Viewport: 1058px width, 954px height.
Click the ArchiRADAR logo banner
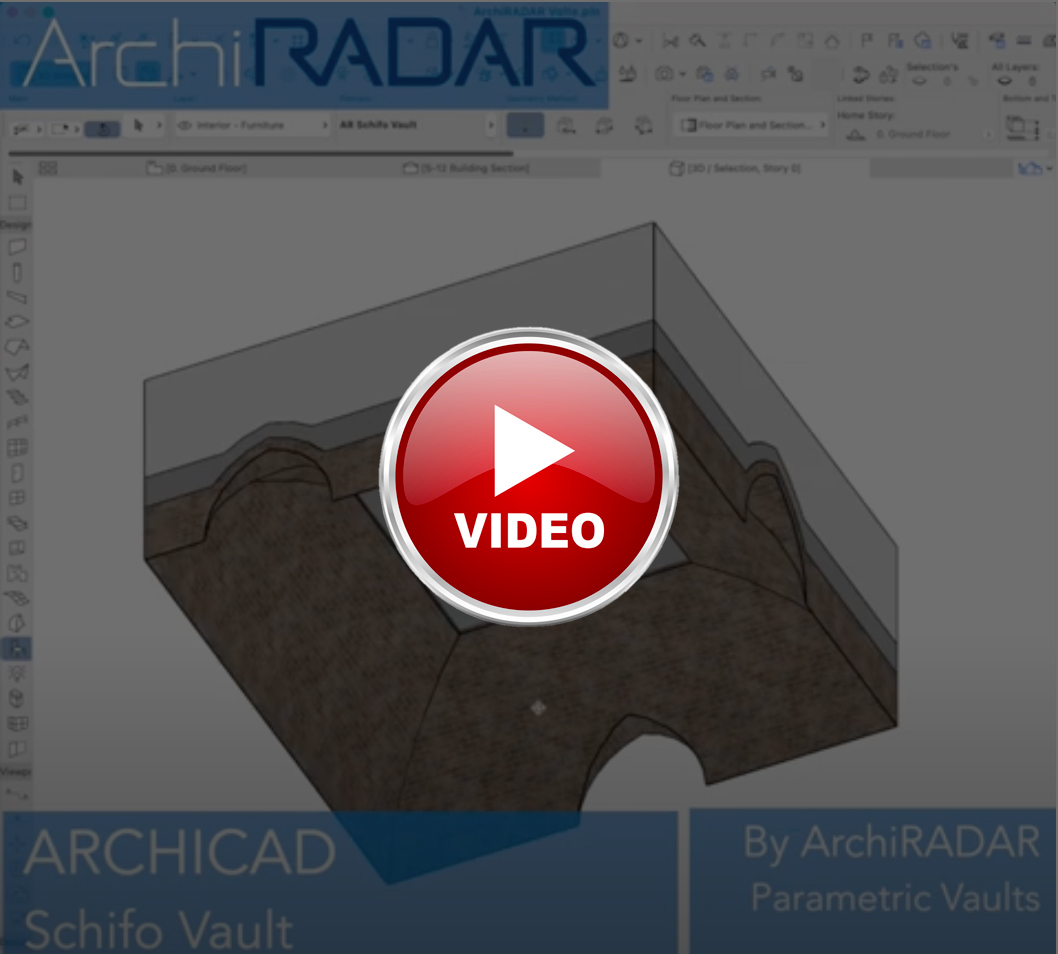tap(305, 54)
